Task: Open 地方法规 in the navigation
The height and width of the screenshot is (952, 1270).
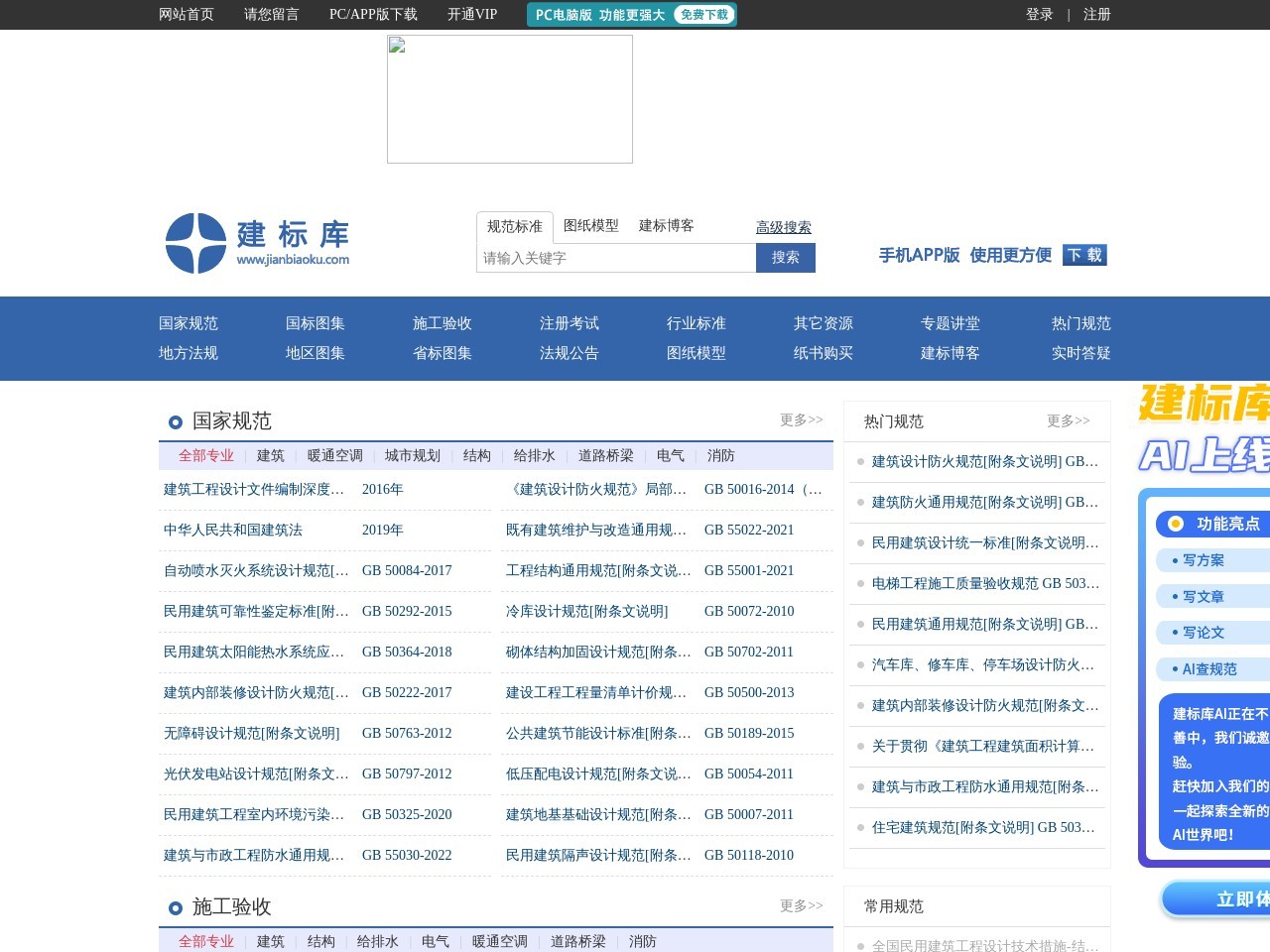Action: 189,353
